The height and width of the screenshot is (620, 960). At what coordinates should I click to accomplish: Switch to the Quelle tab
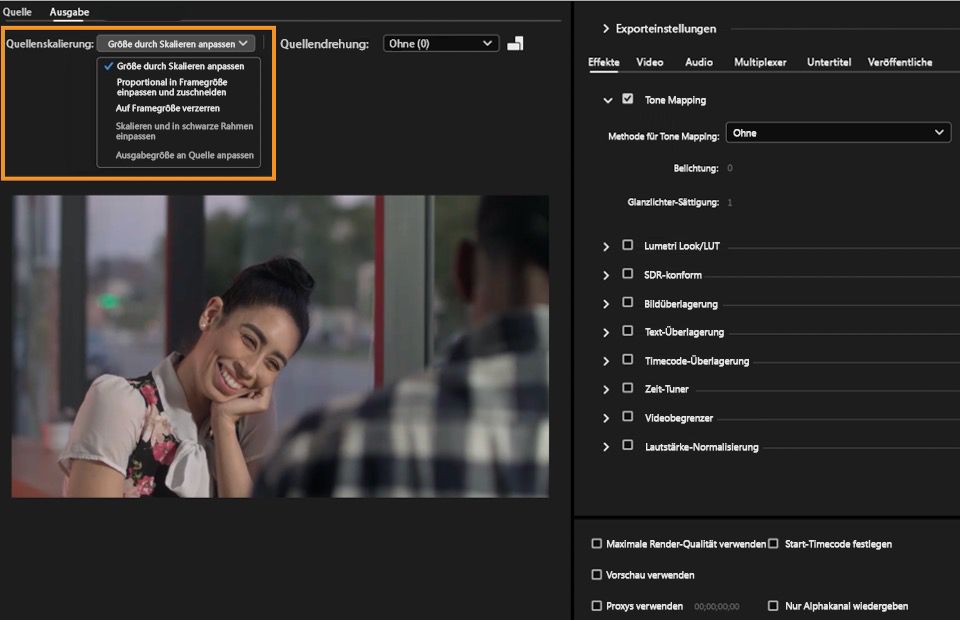17,12
